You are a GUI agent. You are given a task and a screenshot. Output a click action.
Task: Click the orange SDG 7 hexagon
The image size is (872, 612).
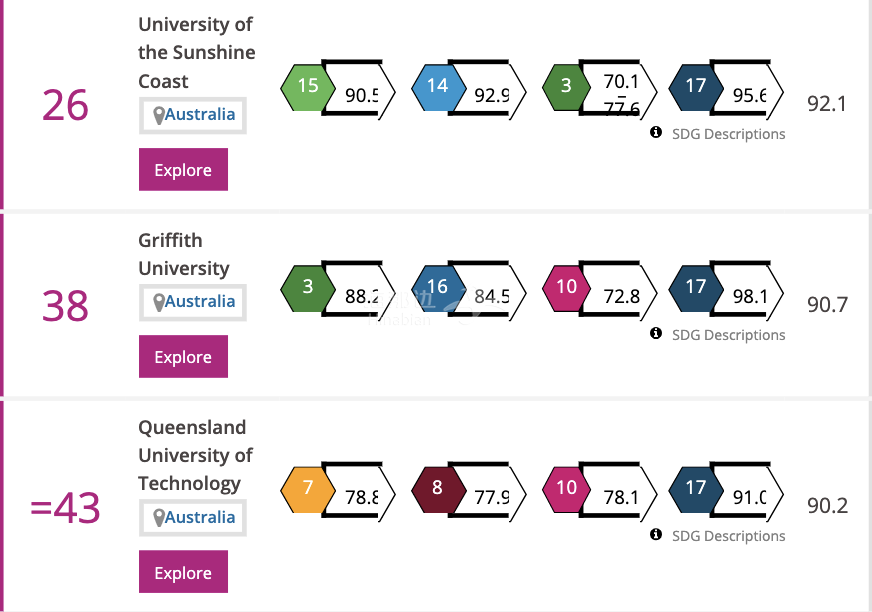tap(308, 489)
